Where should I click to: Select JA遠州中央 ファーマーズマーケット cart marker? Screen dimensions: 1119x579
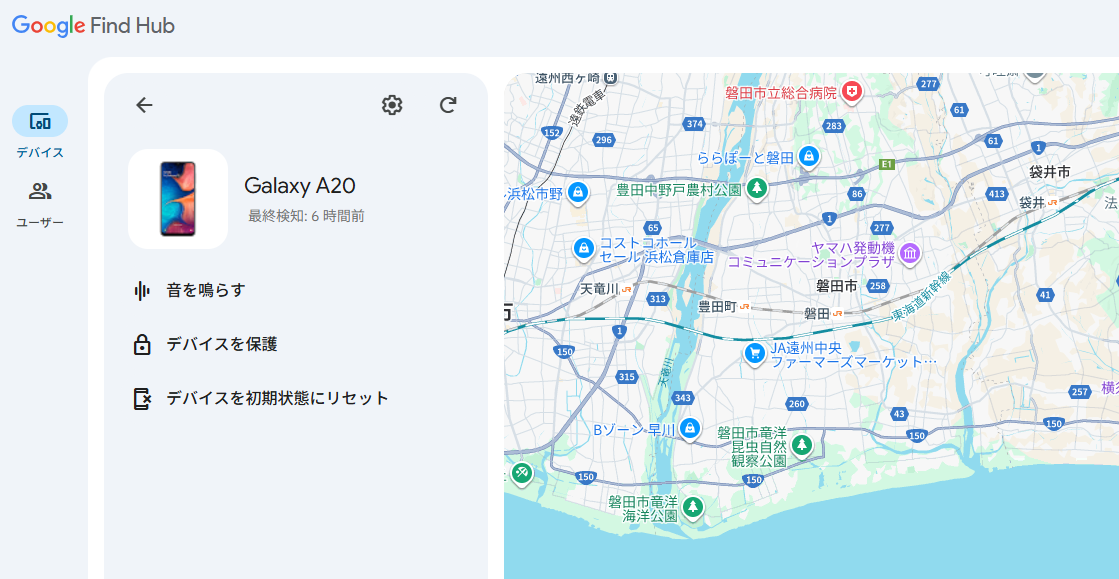tap(754, 352)
